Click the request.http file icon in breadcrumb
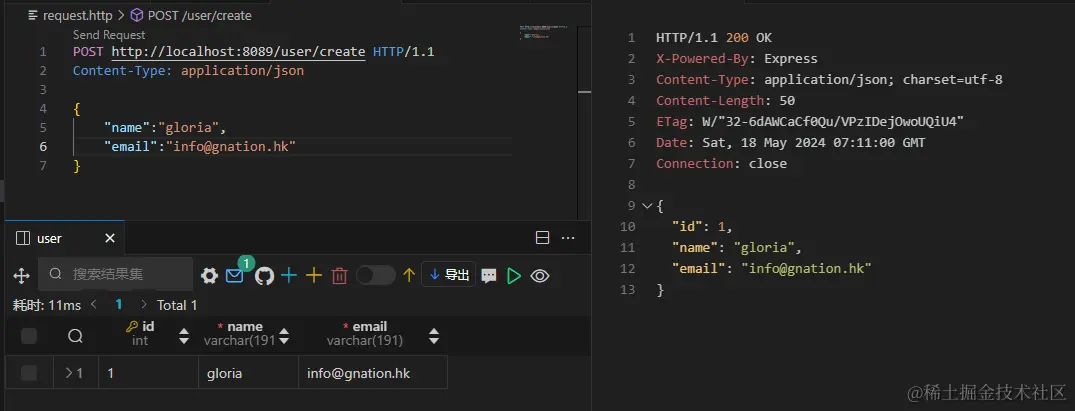 [x=33, y=15]
